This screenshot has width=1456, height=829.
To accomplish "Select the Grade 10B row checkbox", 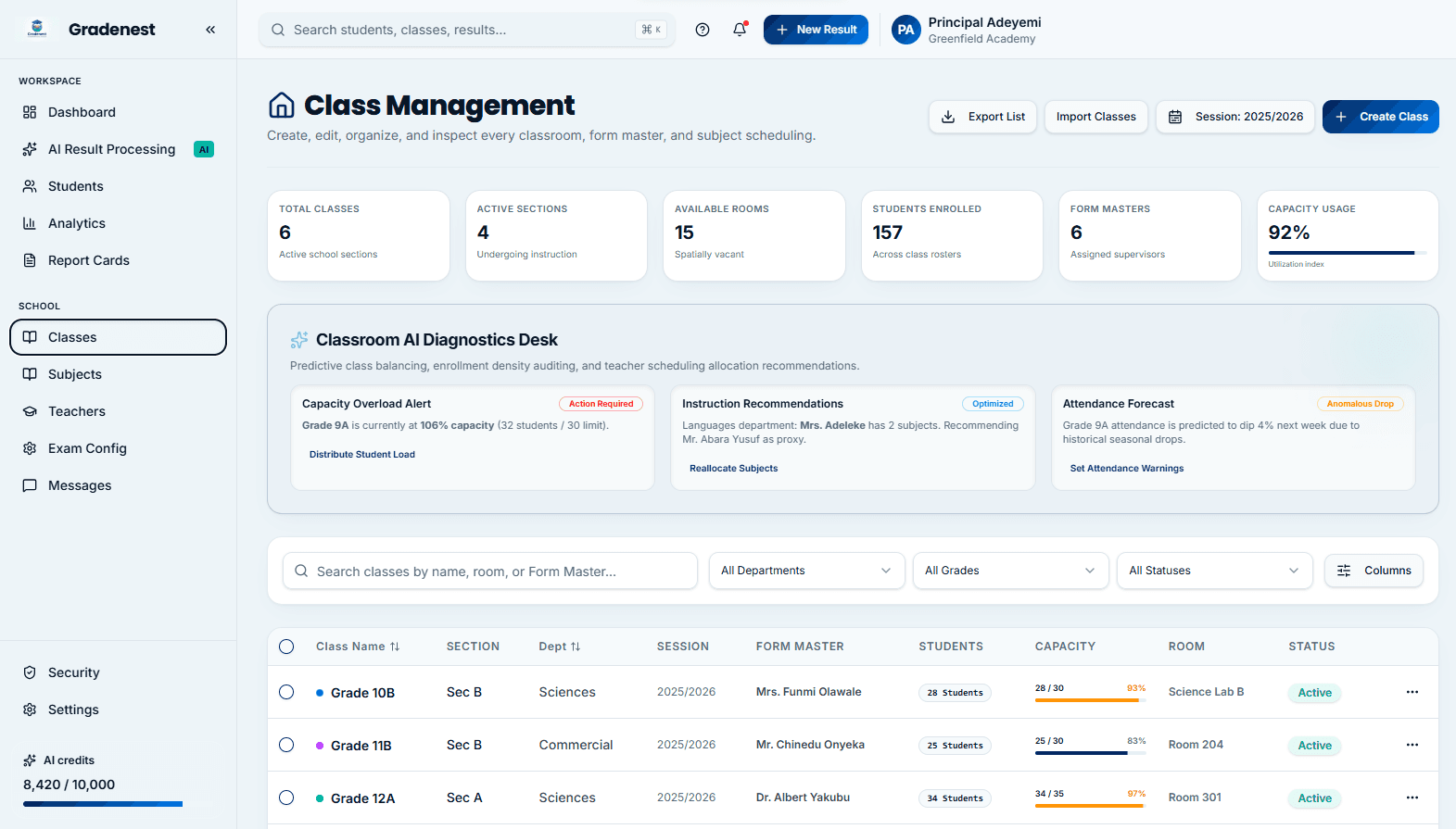I will tap(286, 692).
